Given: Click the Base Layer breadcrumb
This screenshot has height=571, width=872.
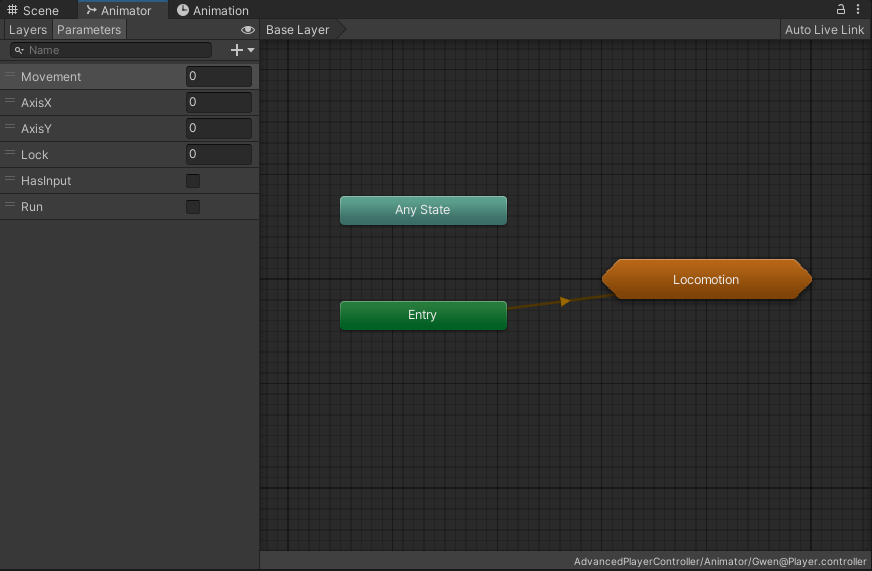Looking at the screenshot, I should click(x=298, y=30).
